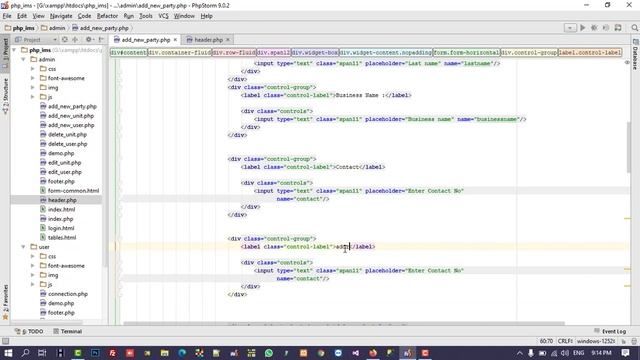This screenshot has width=640, height=360.
Task: Open Project panel settings gear
Action: (89, 40)
